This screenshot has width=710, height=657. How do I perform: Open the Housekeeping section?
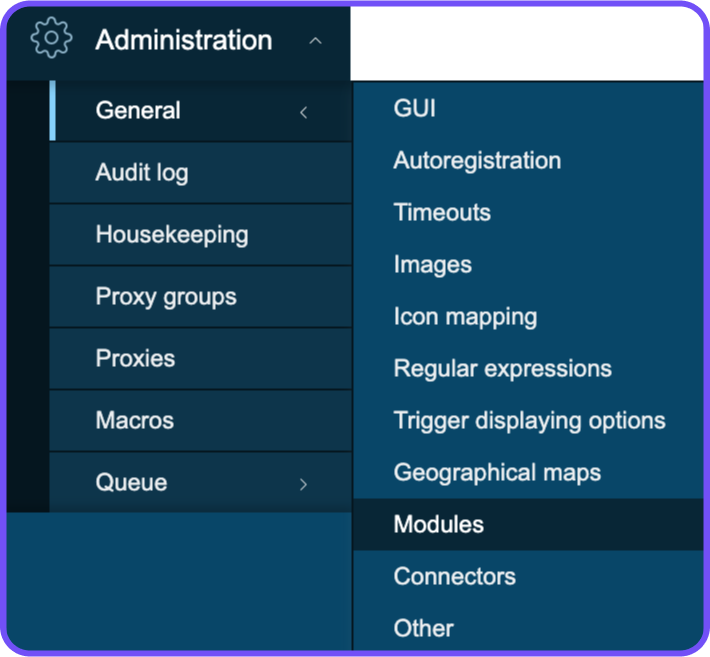point(200,235)
